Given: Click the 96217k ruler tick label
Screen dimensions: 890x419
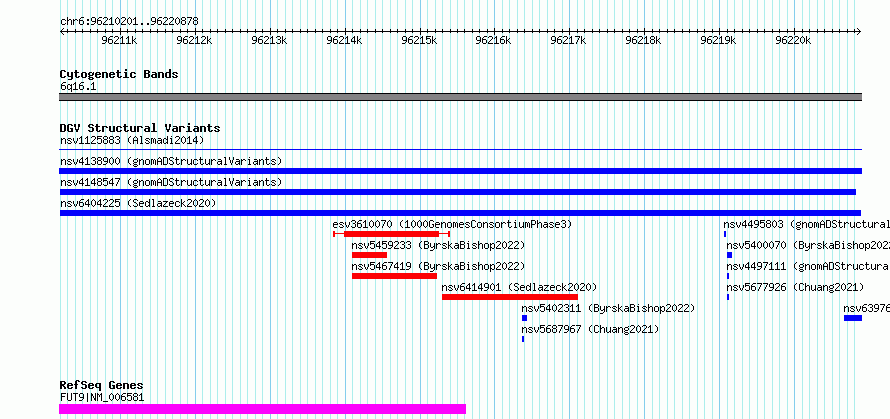Looking at the screenshot, I should pos(569,40).
